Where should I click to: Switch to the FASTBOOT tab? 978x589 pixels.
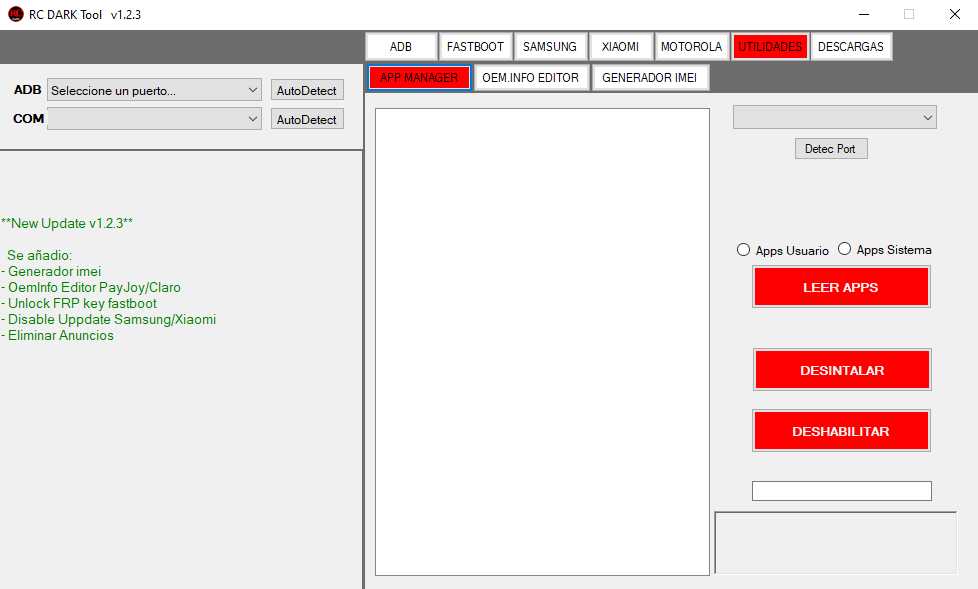coord(475,47)
